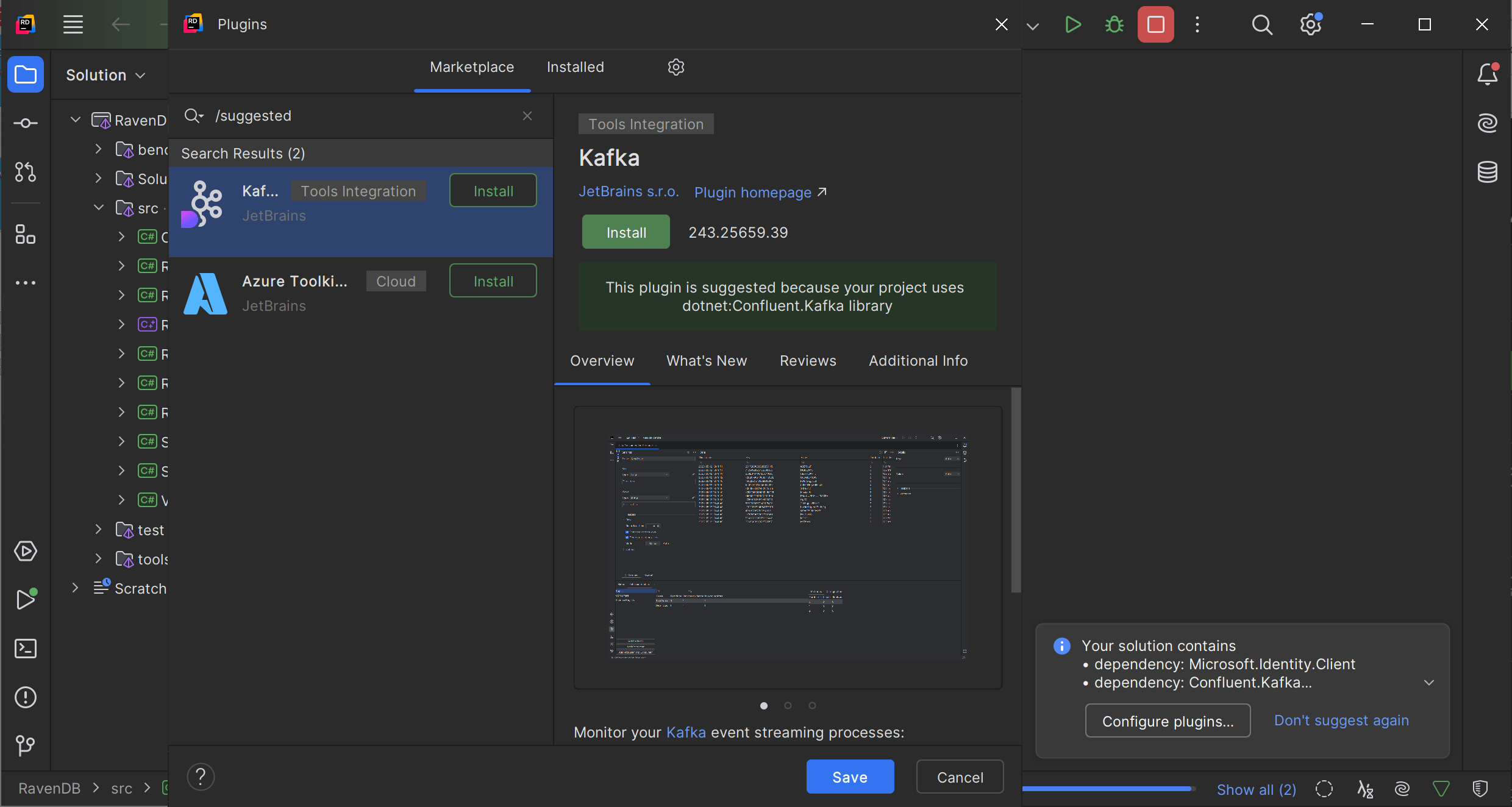
Task: Open Search Everywhere magnifier
Action: 1262,24
